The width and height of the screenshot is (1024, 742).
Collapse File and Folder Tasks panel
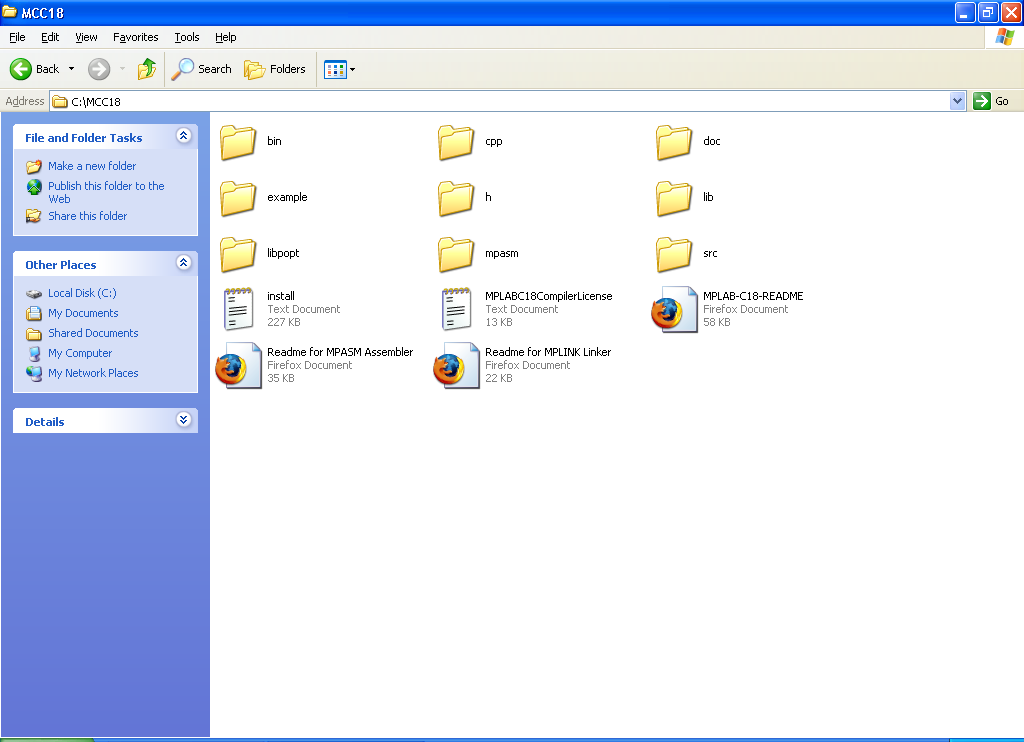point(184,136)
